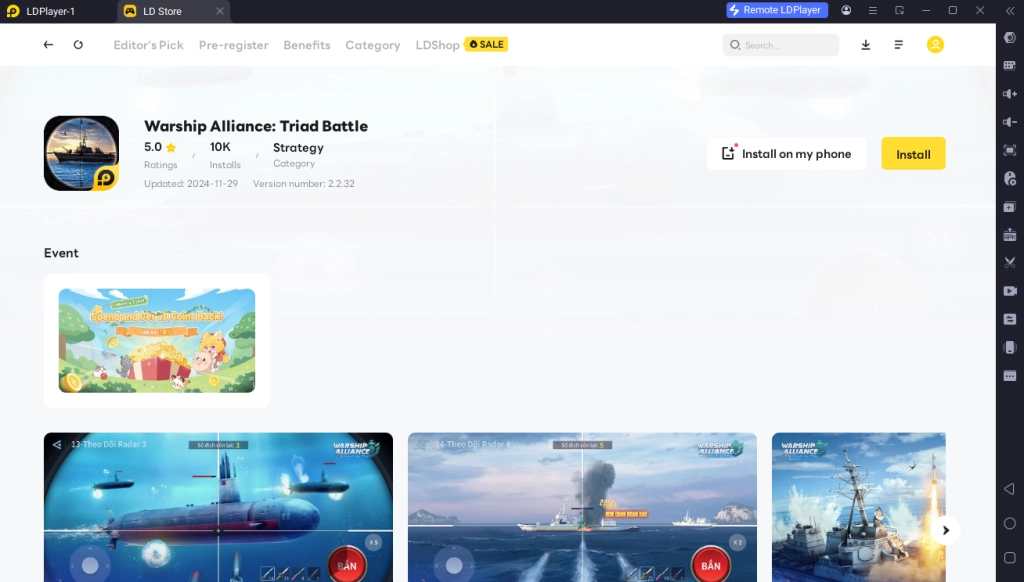Expand more sidebar tools via ellipsis icon
Screen dimensions: 1024x582
pos(1010,375)
